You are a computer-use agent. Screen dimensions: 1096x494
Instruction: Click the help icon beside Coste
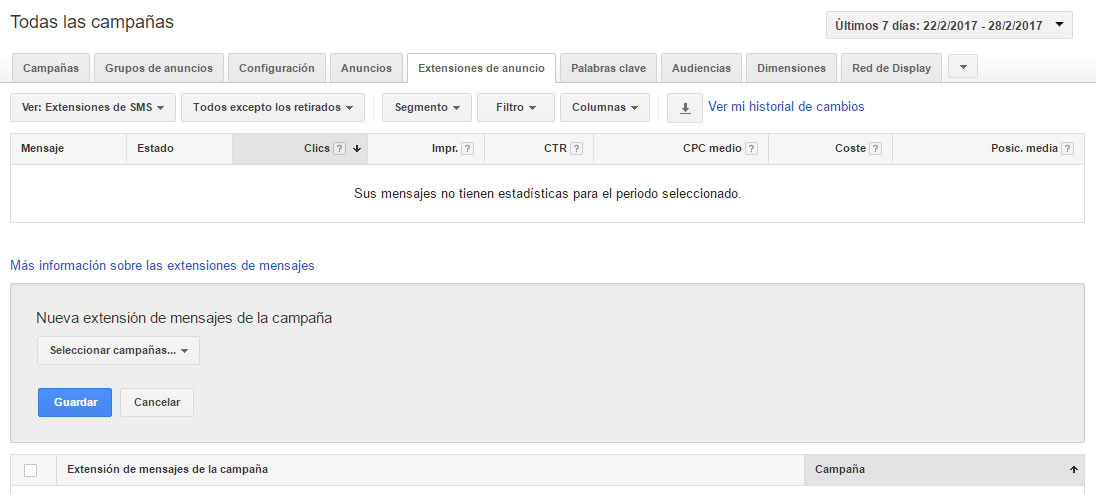(x=875, y=149)
